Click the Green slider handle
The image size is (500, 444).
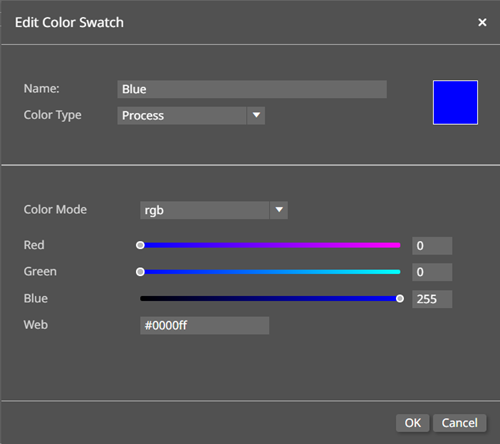tap(140, 272)
